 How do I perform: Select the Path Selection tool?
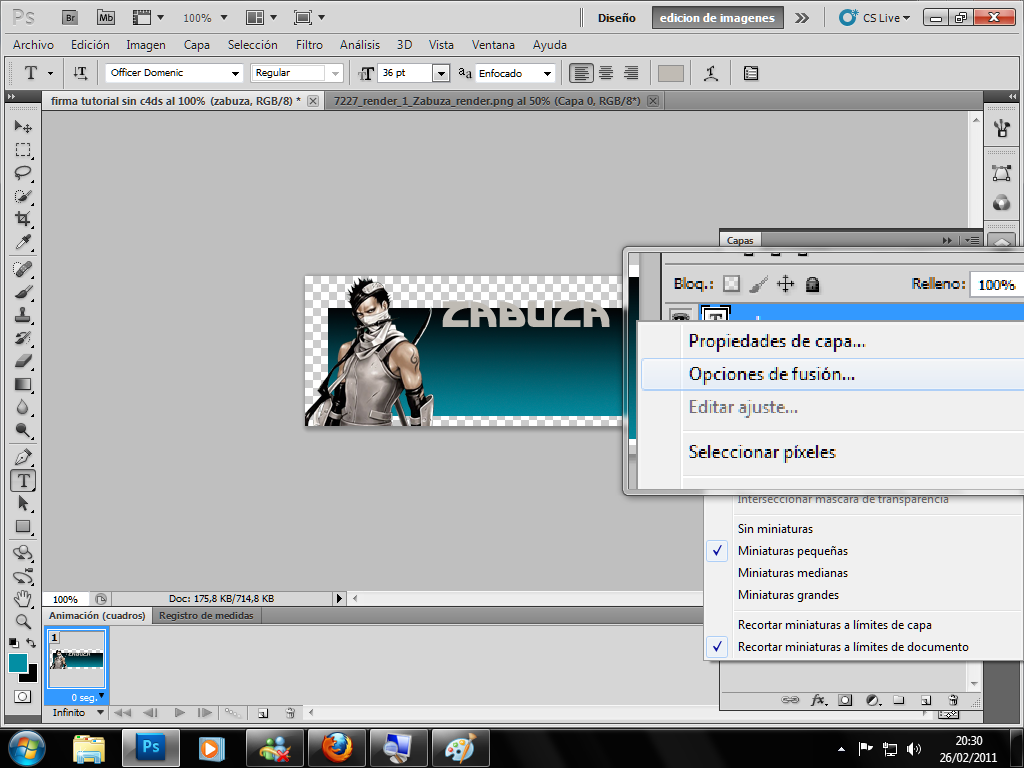(x=23, y=504)
